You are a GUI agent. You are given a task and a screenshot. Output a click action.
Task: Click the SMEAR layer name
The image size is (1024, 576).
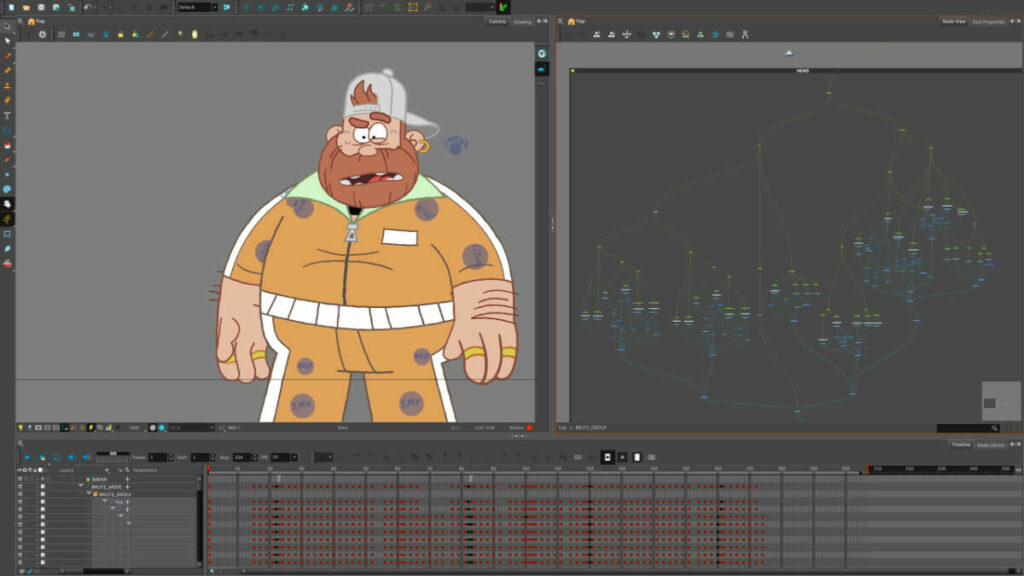pos(99,479)
